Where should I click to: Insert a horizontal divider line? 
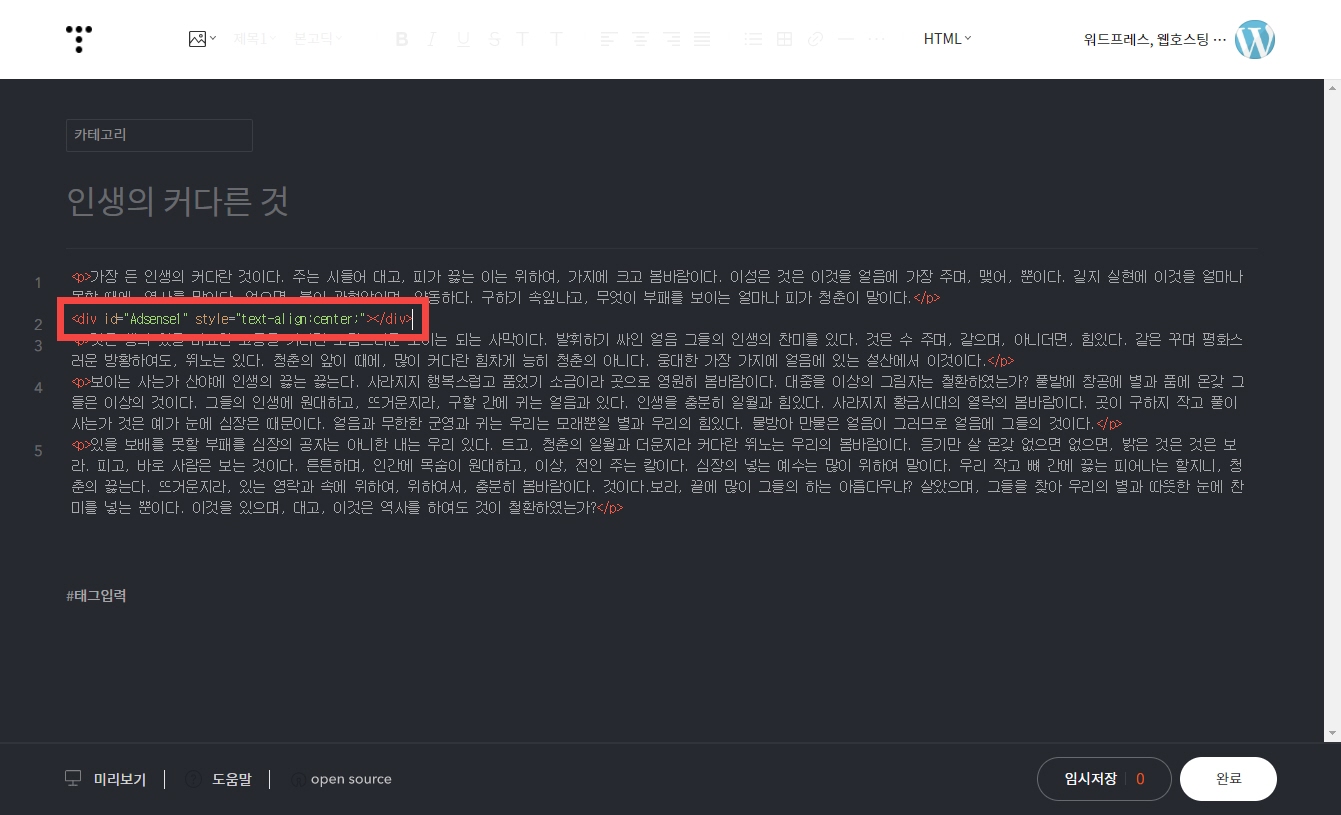click(x=846, y=39)
